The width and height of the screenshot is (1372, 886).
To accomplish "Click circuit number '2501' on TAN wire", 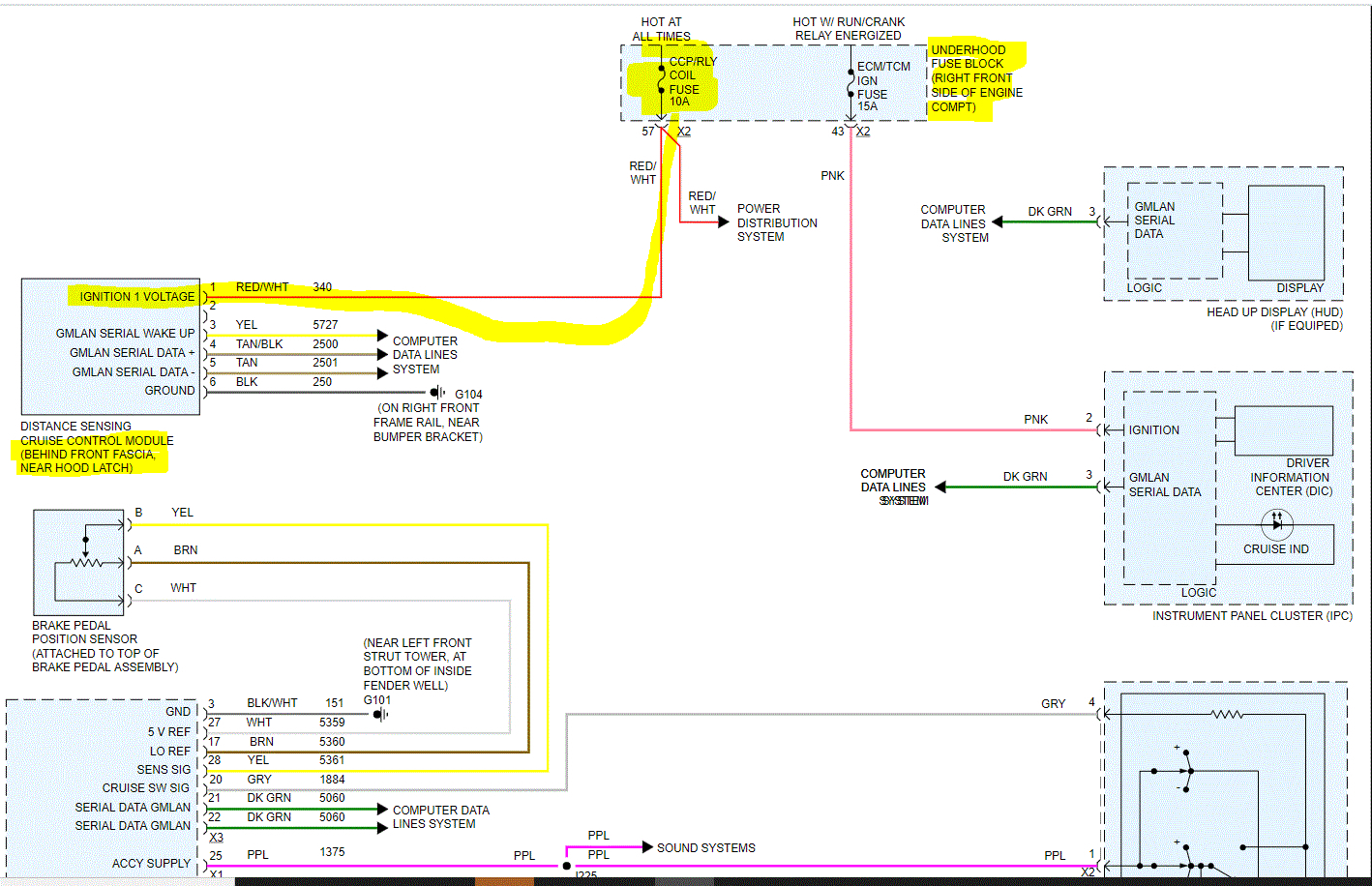I will click(325, 363).
